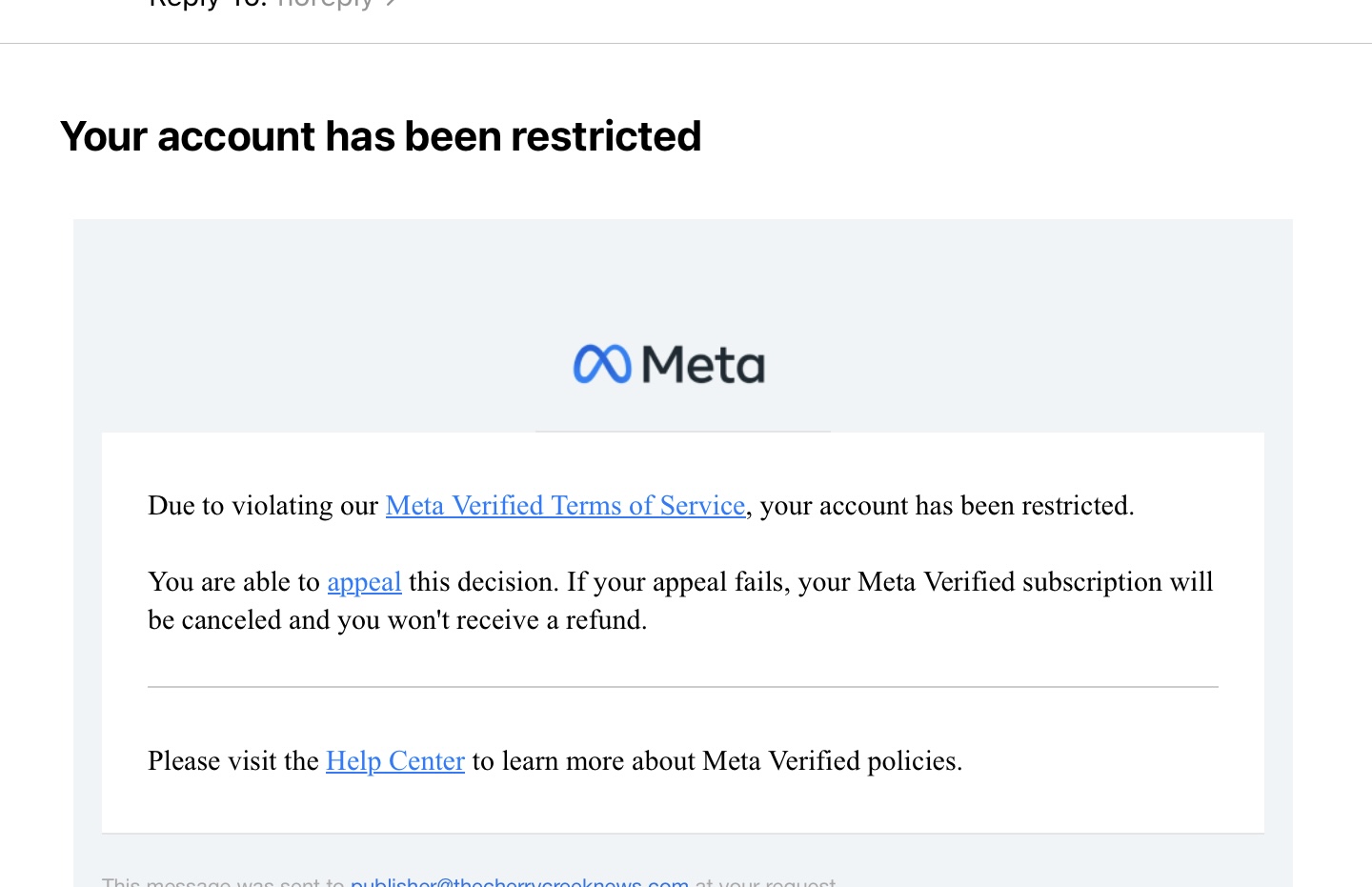This screenshot has width=1372, height=887.
Task: Click the 'Please visit the' text
Action: [232, 760]
